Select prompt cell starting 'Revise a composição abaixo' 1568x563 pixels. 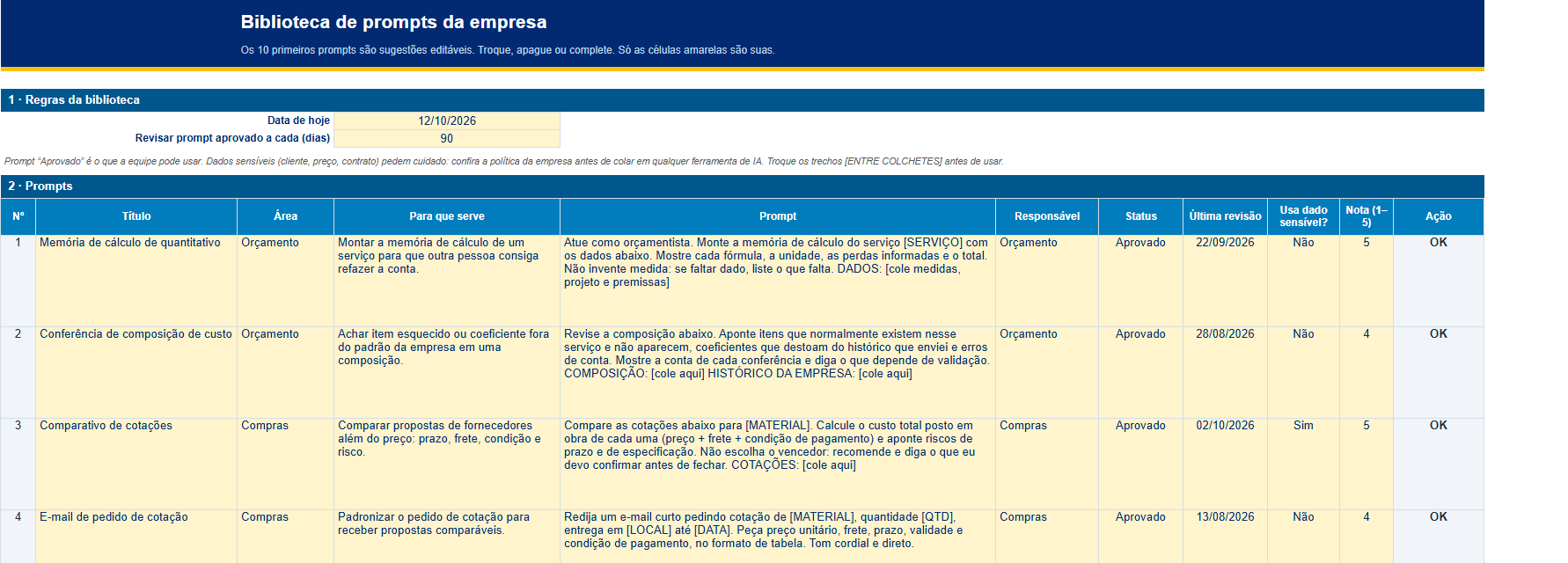(778, 372)
